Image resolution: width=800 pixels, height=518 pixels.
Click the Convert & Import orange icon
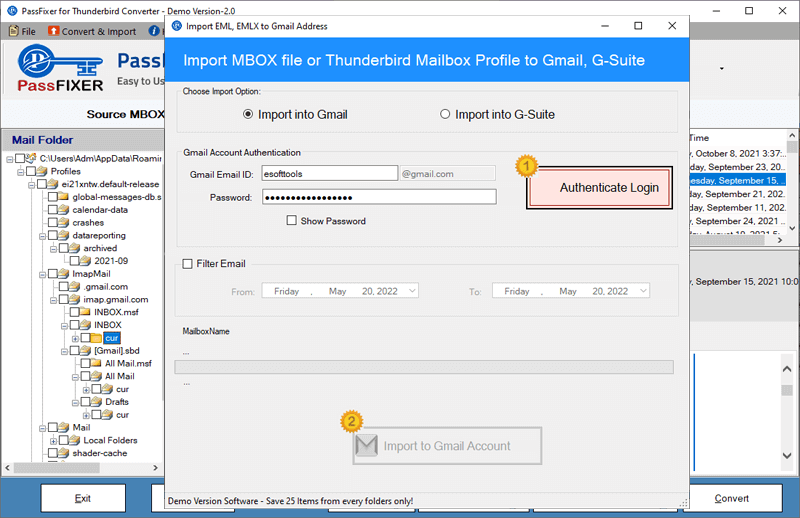(53, 31)
